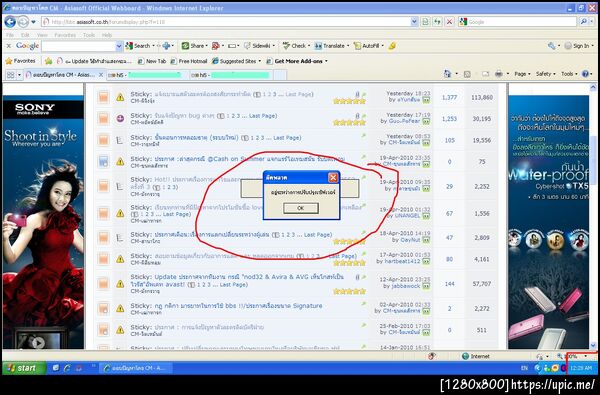Click the red Stop loading icon
The height and width of the screenshot is (395, 600).
point(450,22)
